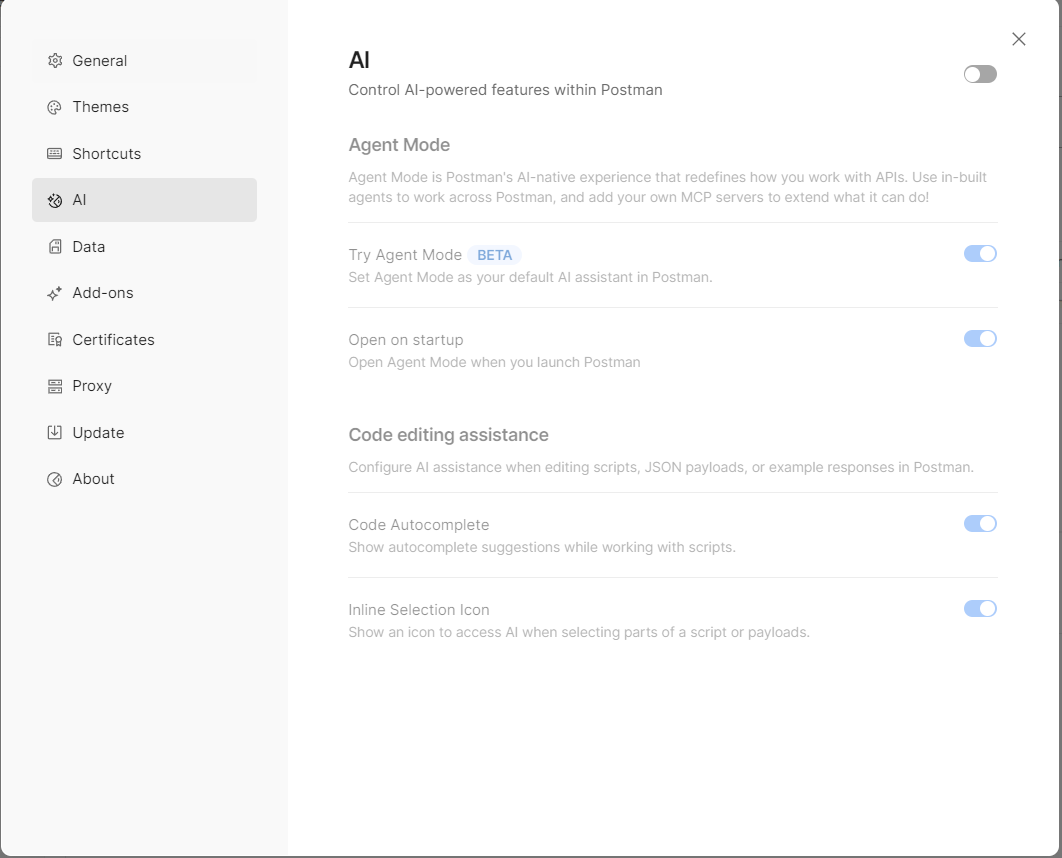Toggle the Code Autocomplete switch
The height and width of the screenshot is (858, 1062).
[x=980, y=523]
